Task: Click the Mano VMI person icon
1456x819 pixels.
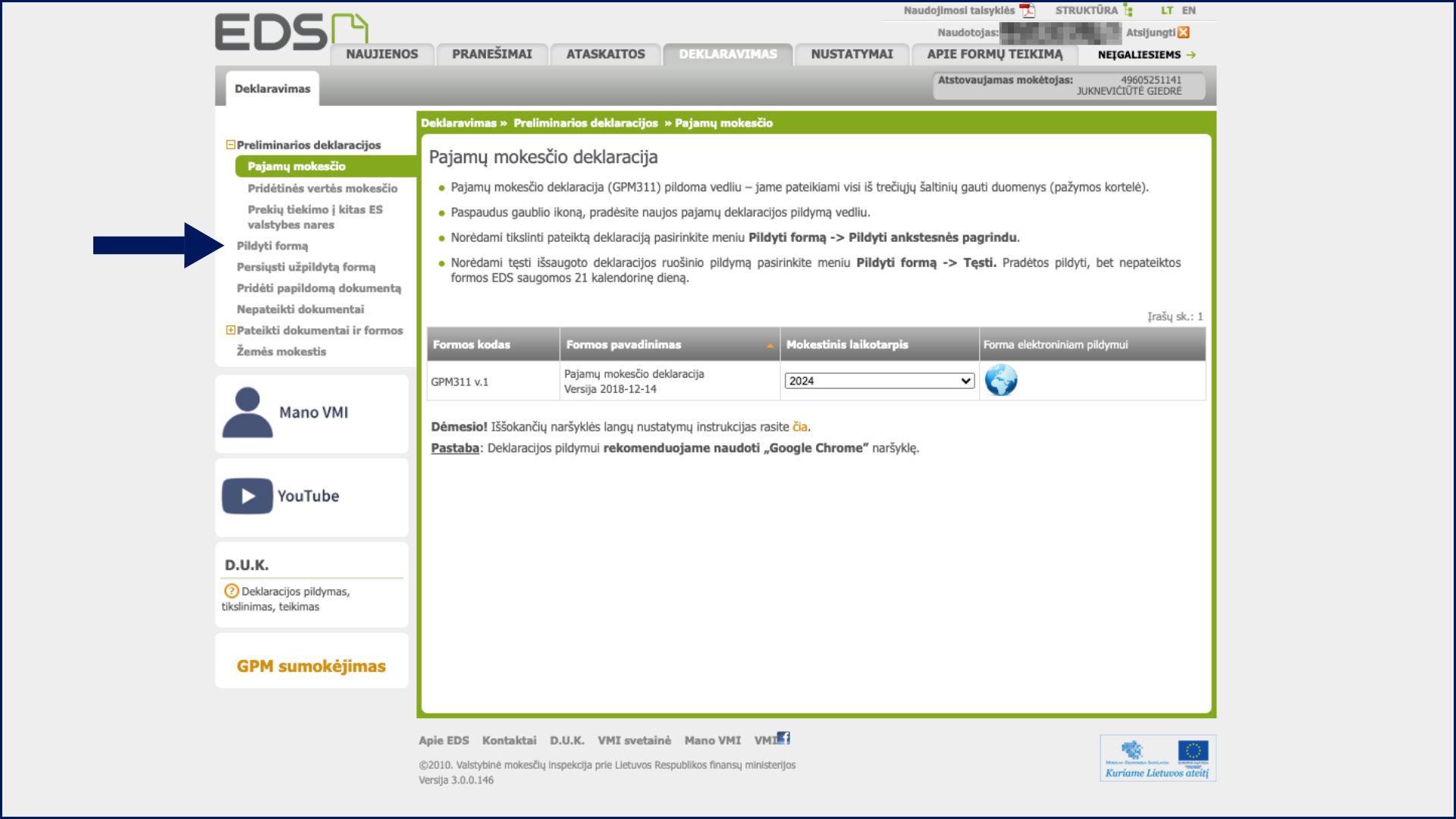Action: [x=247, y=413]
